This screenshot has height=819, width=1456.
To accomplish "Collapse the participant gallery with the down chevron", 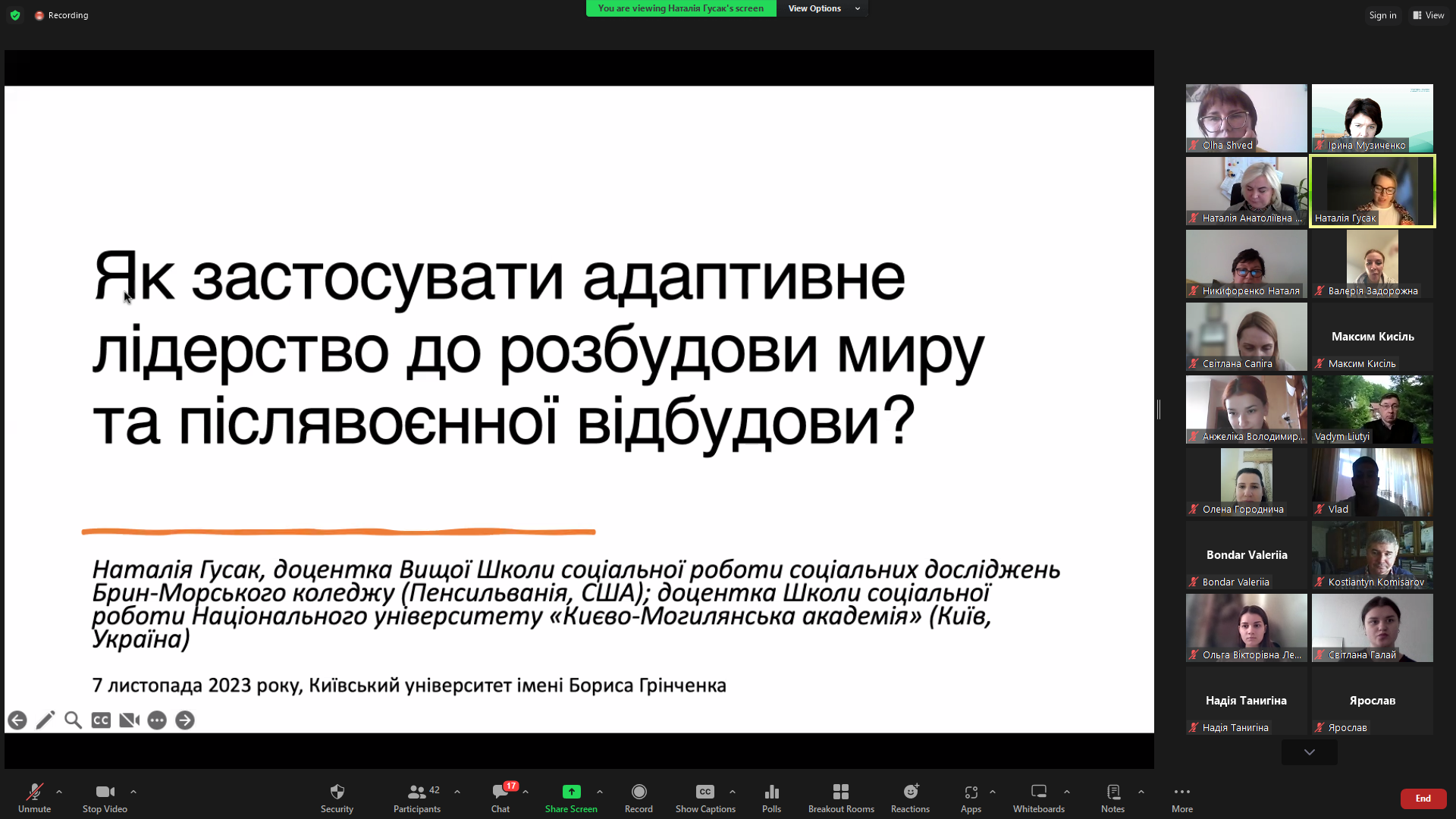I will coord(1308,752).
